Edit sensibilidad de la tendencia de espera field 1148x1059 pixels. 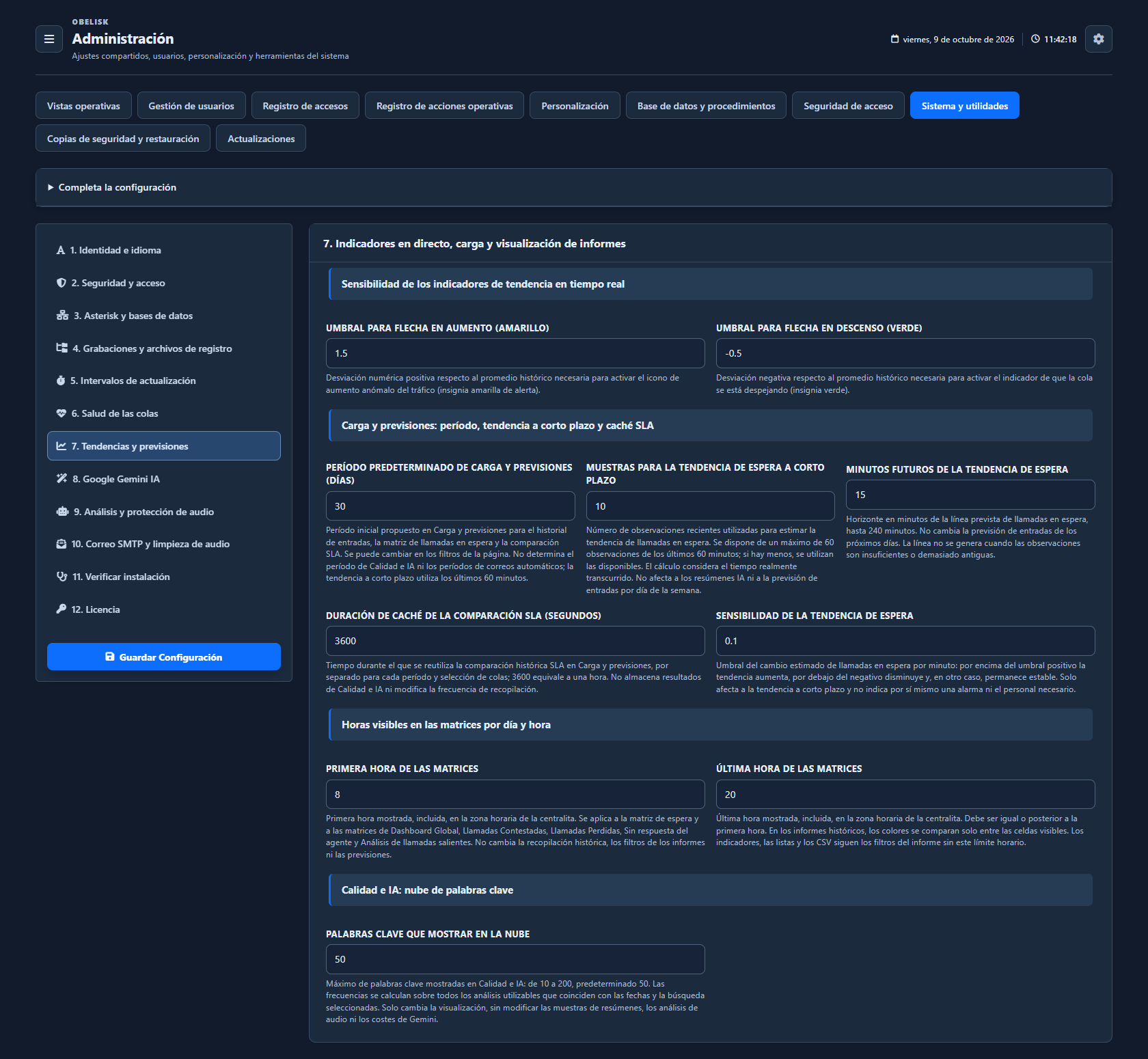click(x=905, y=641)
